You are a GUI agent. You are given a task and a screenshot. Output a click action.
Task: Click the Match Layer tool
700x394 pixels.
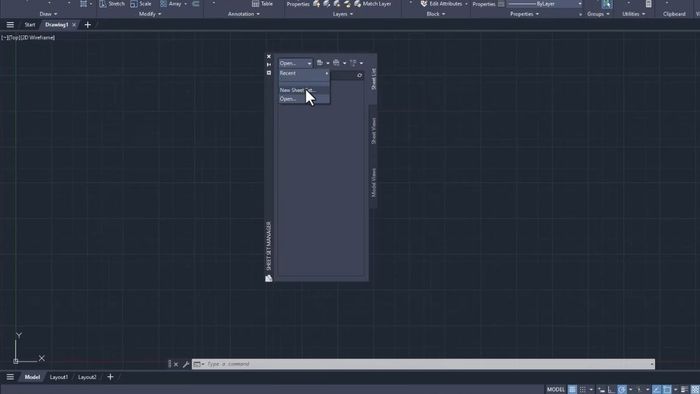pyautogui.click(x=372, y=4)
